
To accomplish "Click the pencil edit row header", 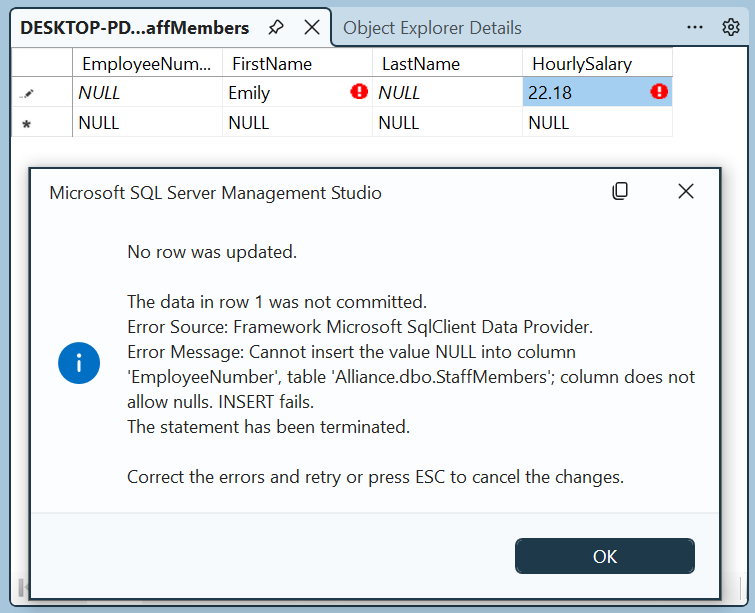I will tap(42, 92).
